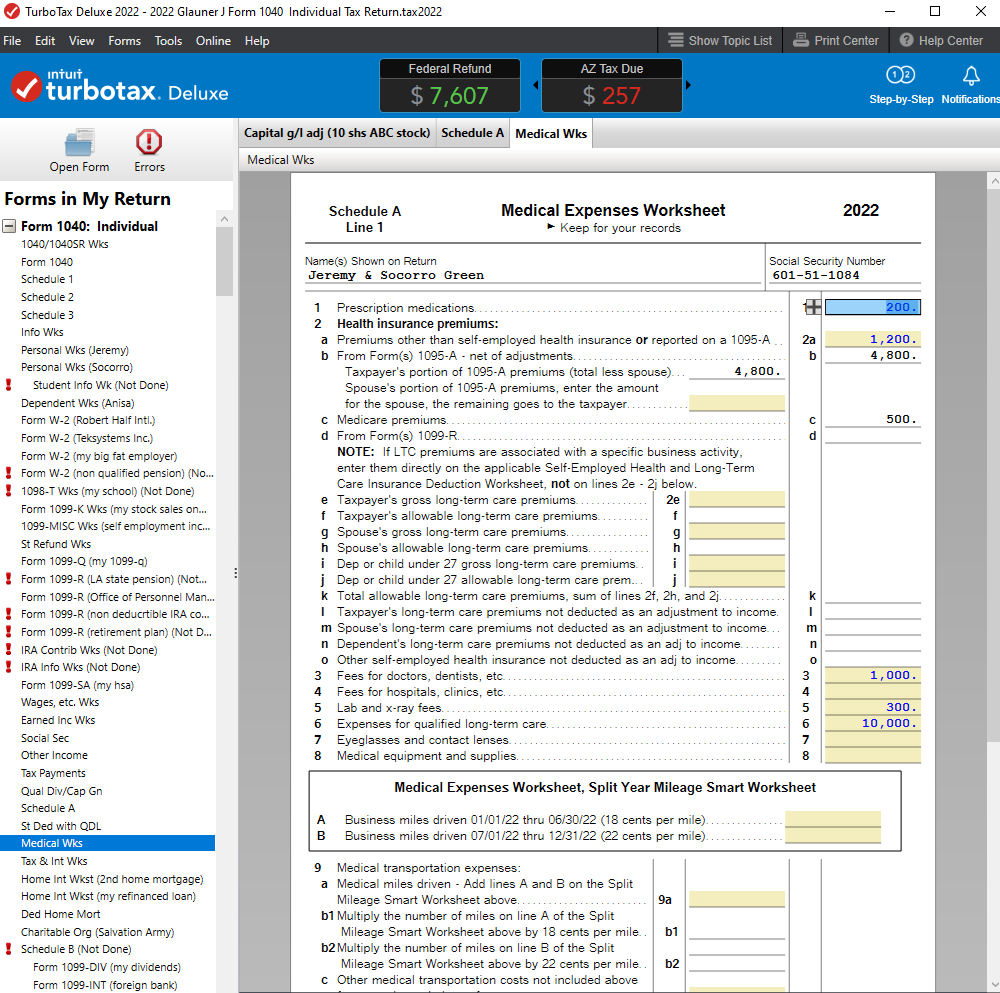
Task: Click error mark beside Schedule B
Action: (8, 949)
